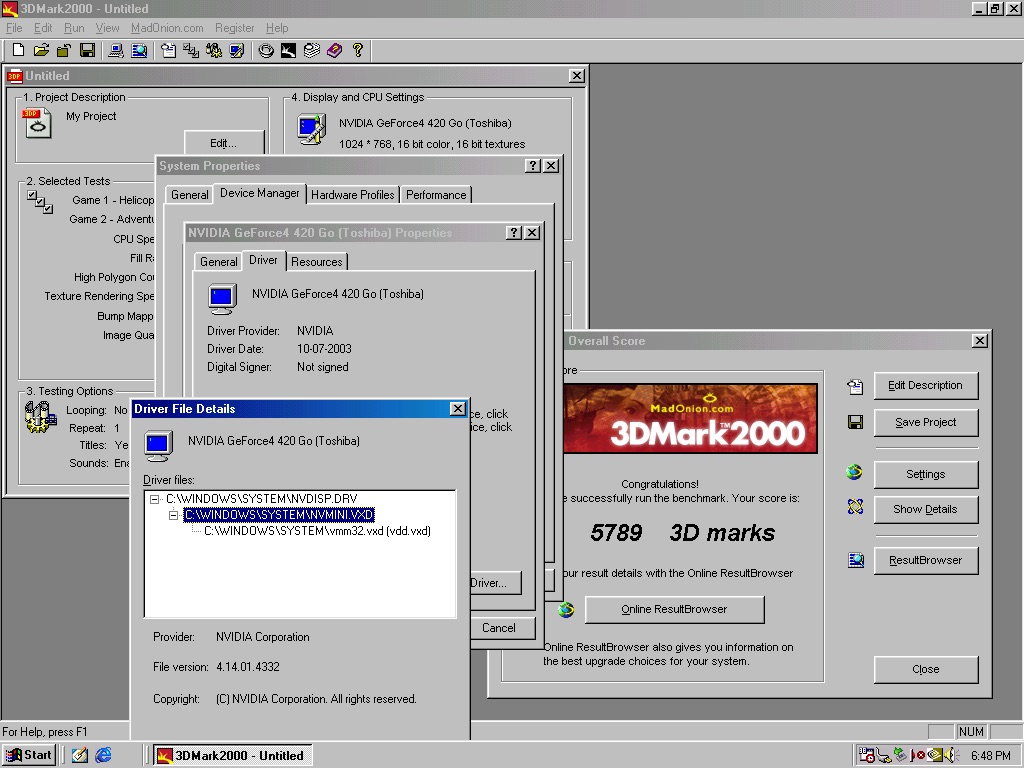Click the ? help button in GeForce4 Properties title bar
The height and width of the screenshot is (768, 1024).
pos(514,232)
